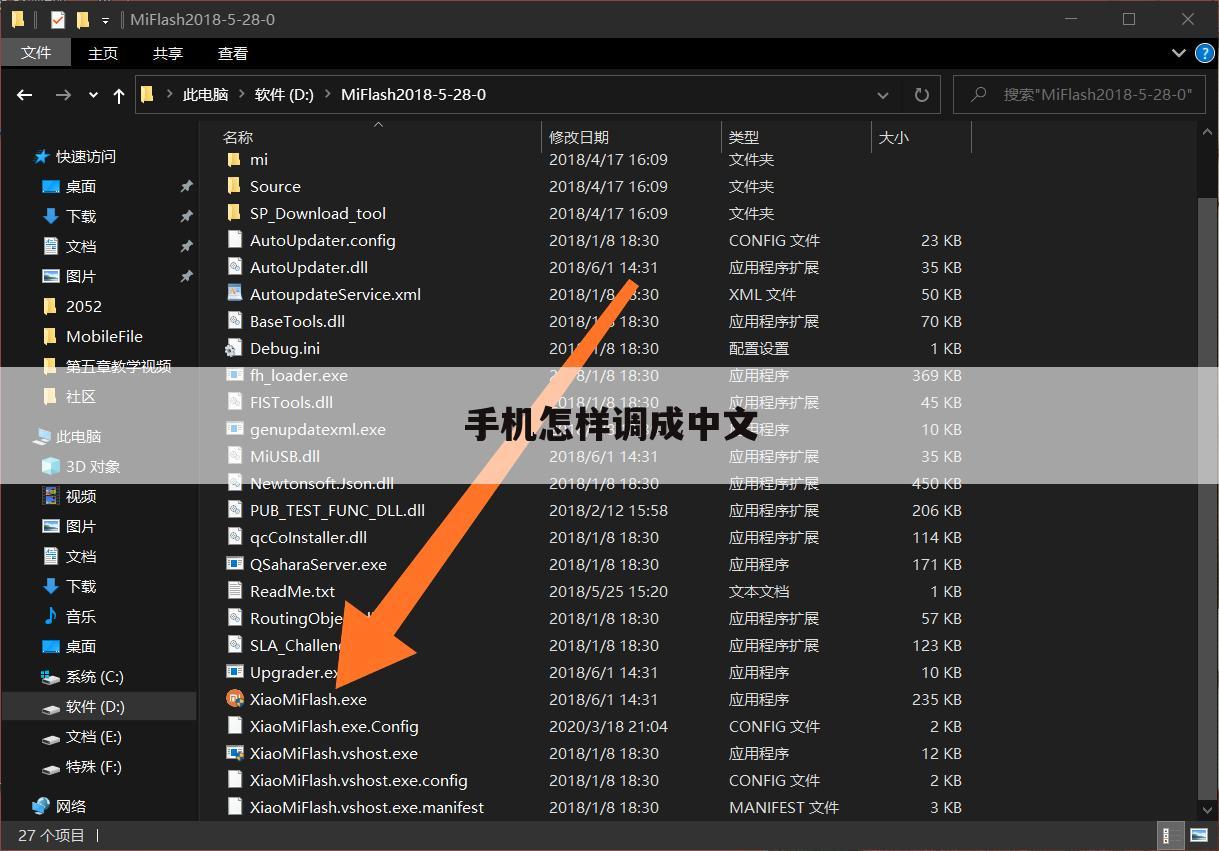Refresh the folder view
The image size is (1219, 851).
[921, 95]
